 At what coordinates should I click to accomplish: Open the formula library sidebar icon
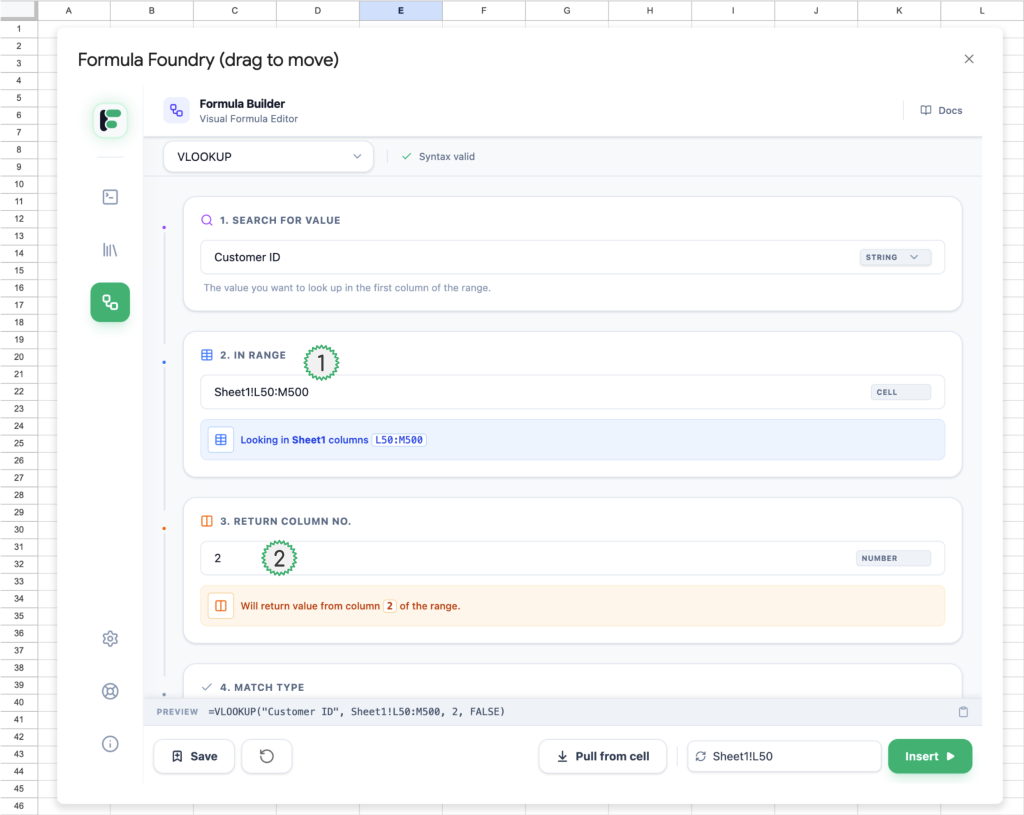[x=110, y=249]
